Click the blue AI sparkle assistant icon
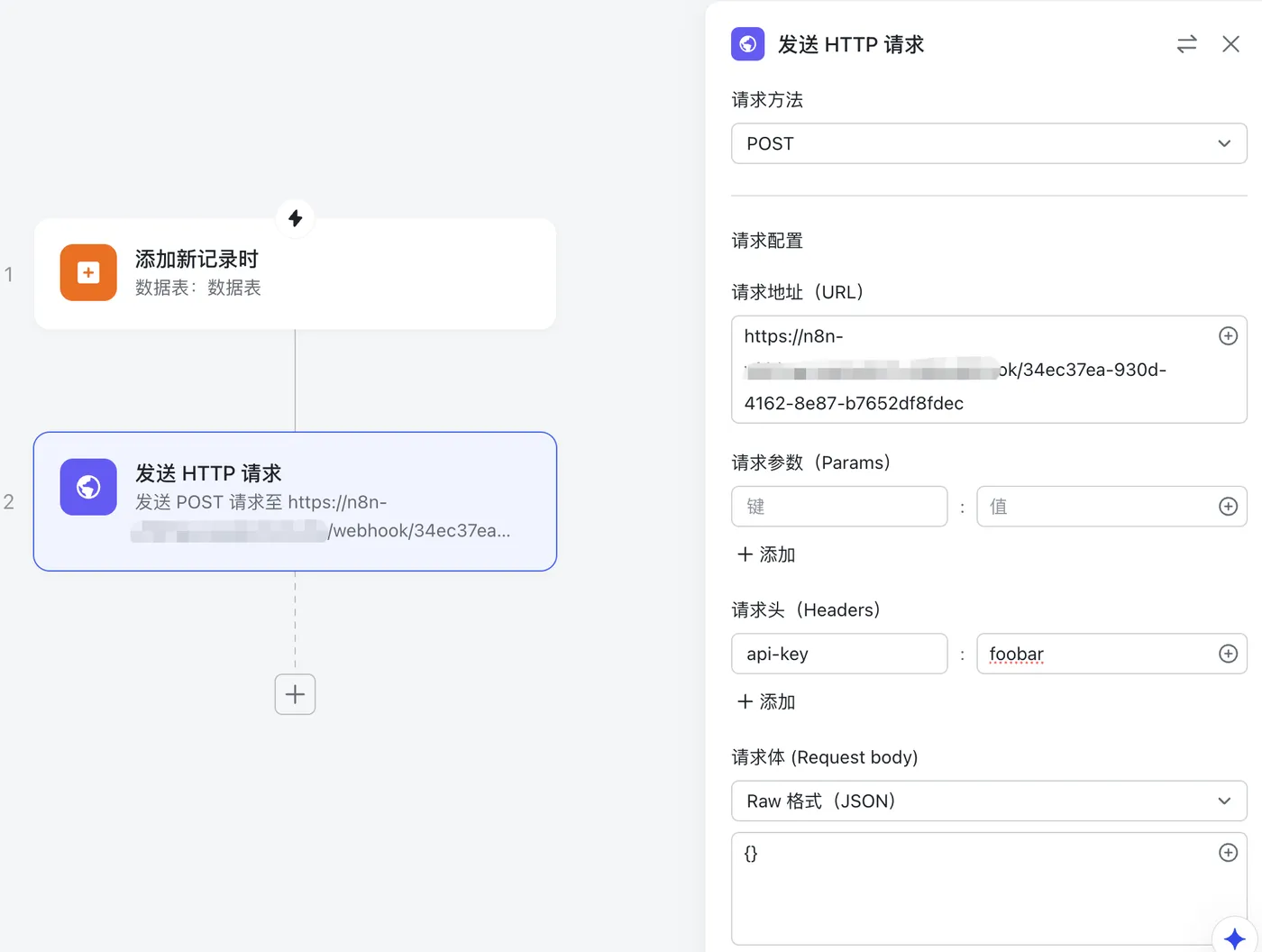The height and width of the screenshot is (952, 1262). (1234, 938)
